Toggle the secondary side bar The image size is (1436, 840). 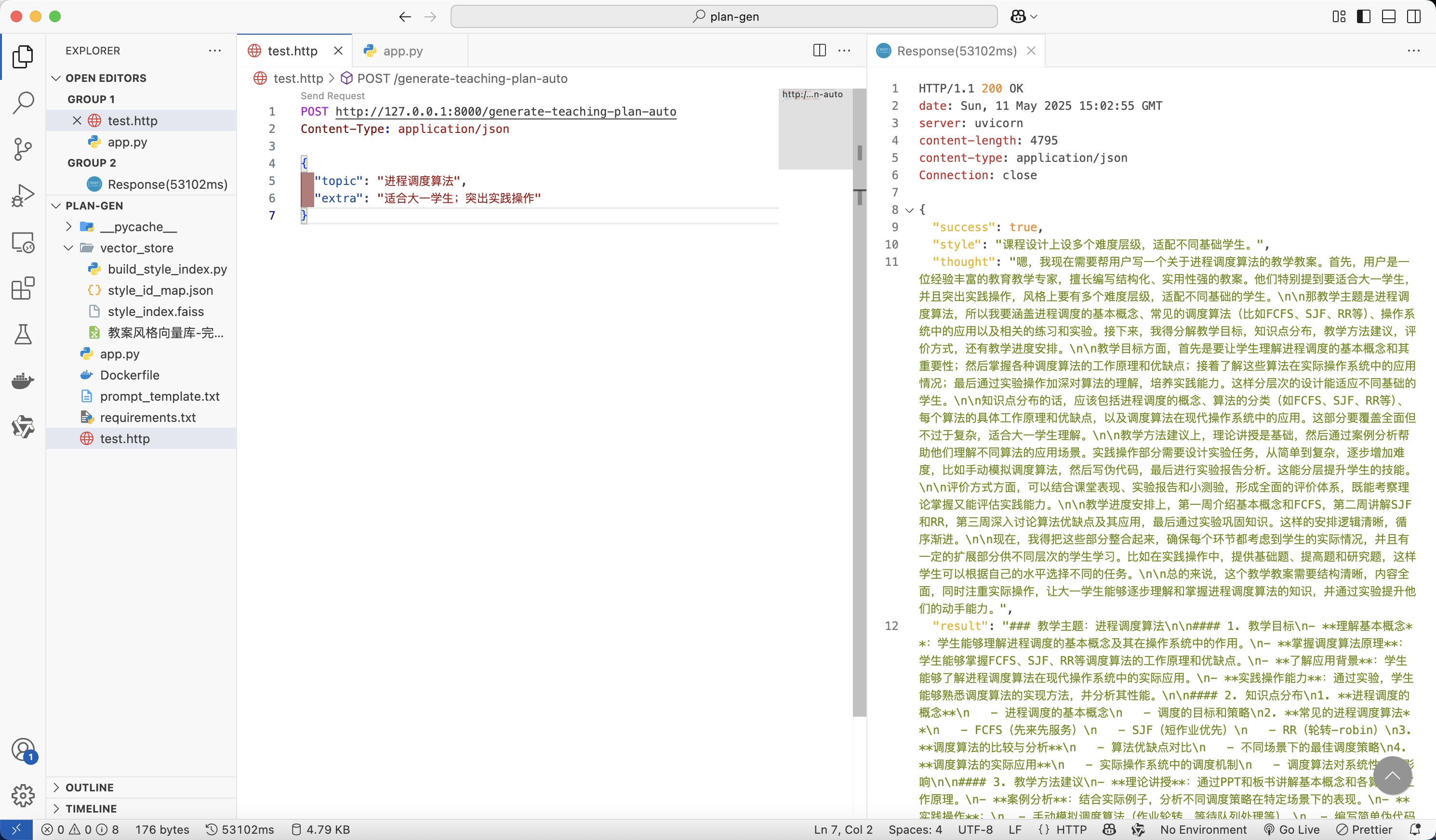[x=1413, y=16]
